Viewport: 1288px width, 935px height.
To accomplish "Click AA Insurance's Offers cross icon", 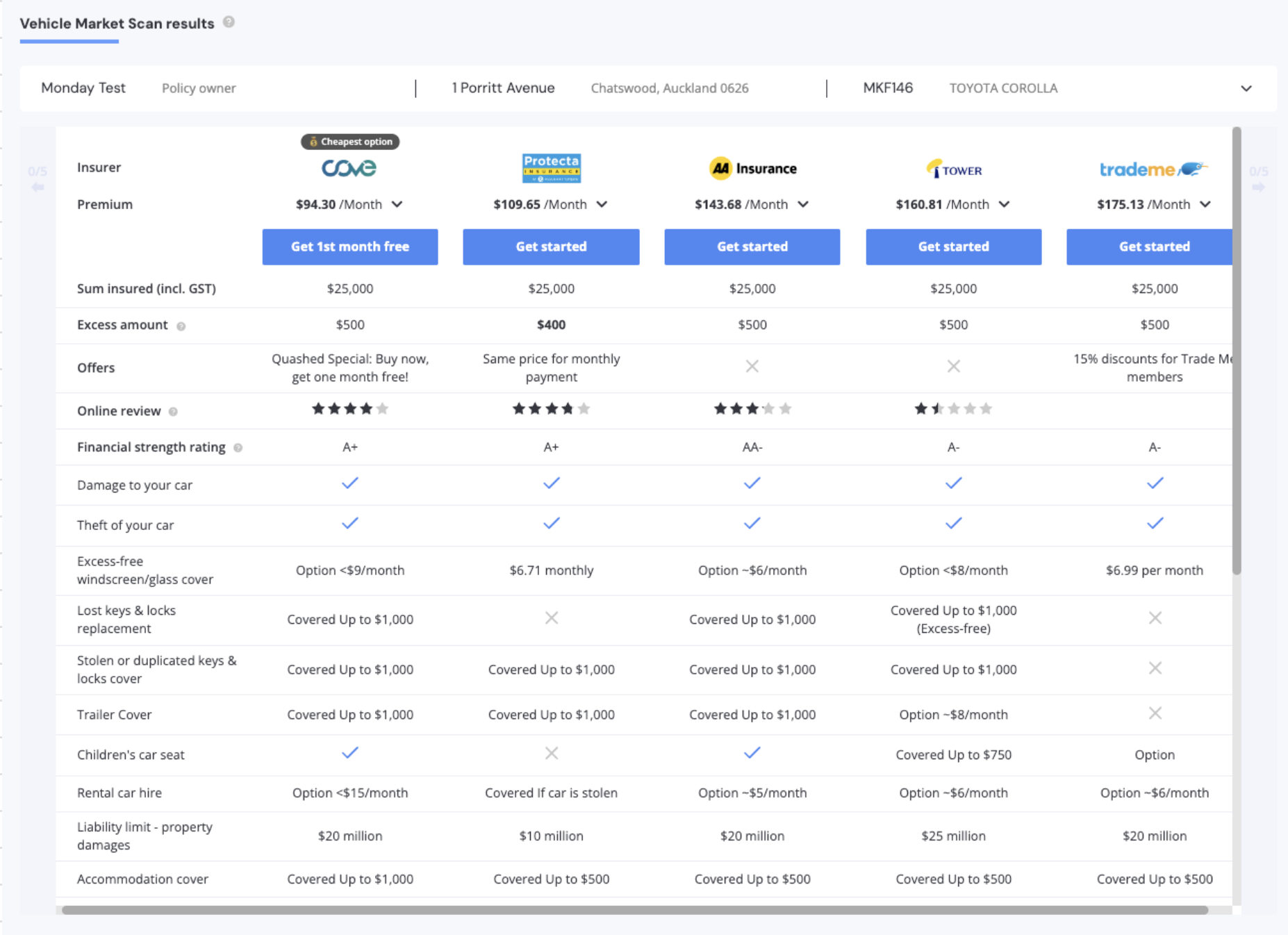I will [752, 366].
